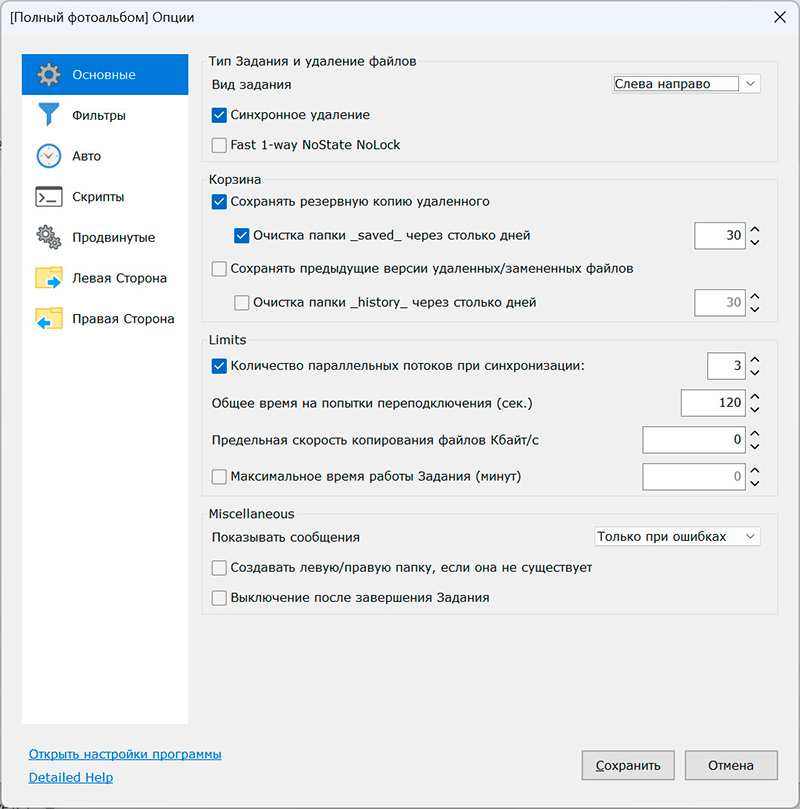Click the reconnect time input field
Screen dimensions: 800x809
(712, 403)
